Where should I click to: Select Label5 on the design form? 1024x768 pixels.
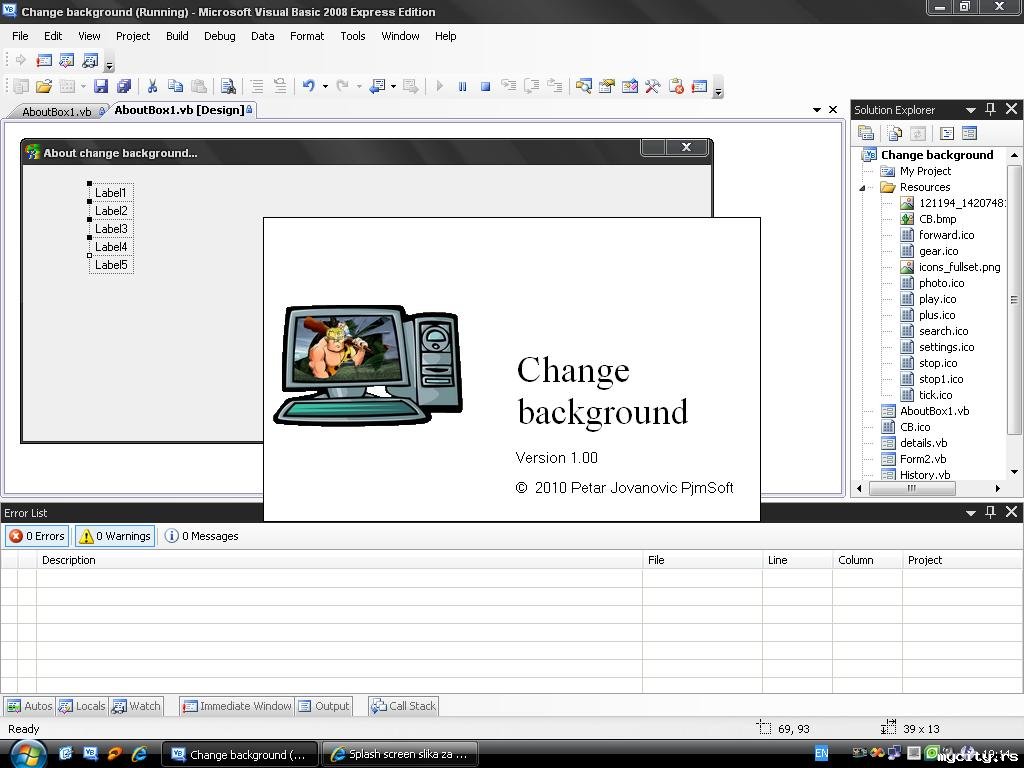click(112, 264)
